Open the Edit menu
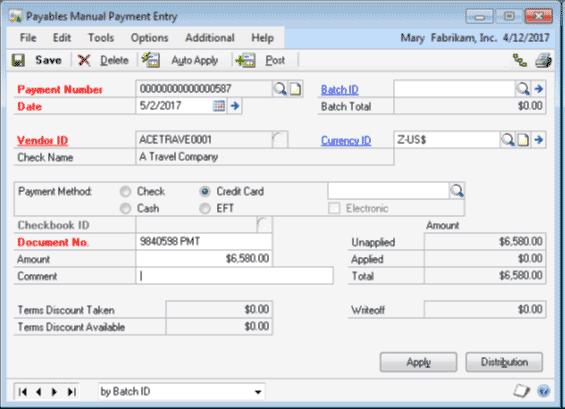565x409 pixels. pyautogui.click(x=62, y=38)
